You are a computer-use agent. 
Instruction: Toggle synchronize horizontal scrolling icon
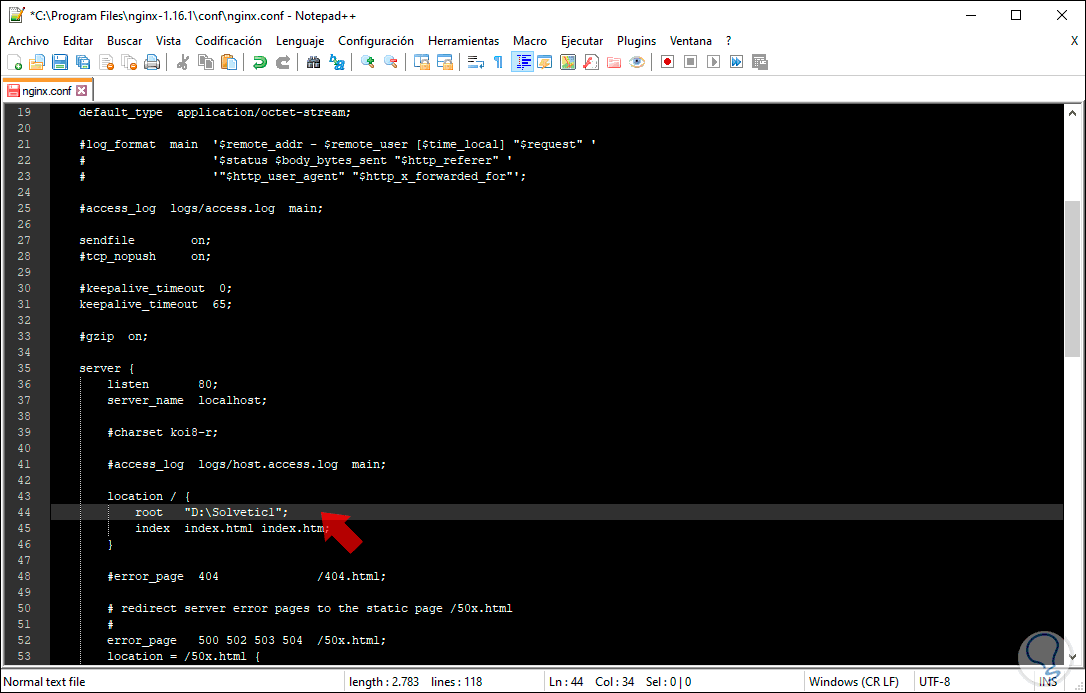click(445, 62)
